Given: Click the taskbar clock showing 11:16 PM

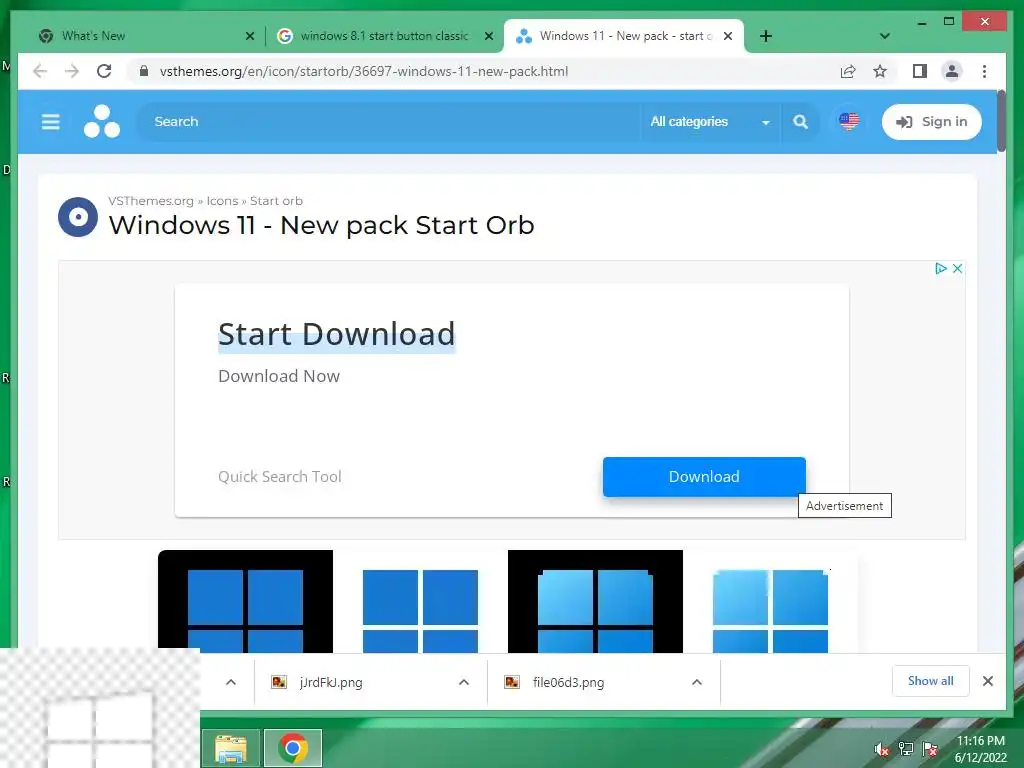Looking at the screenshot, I should point(980,749).
